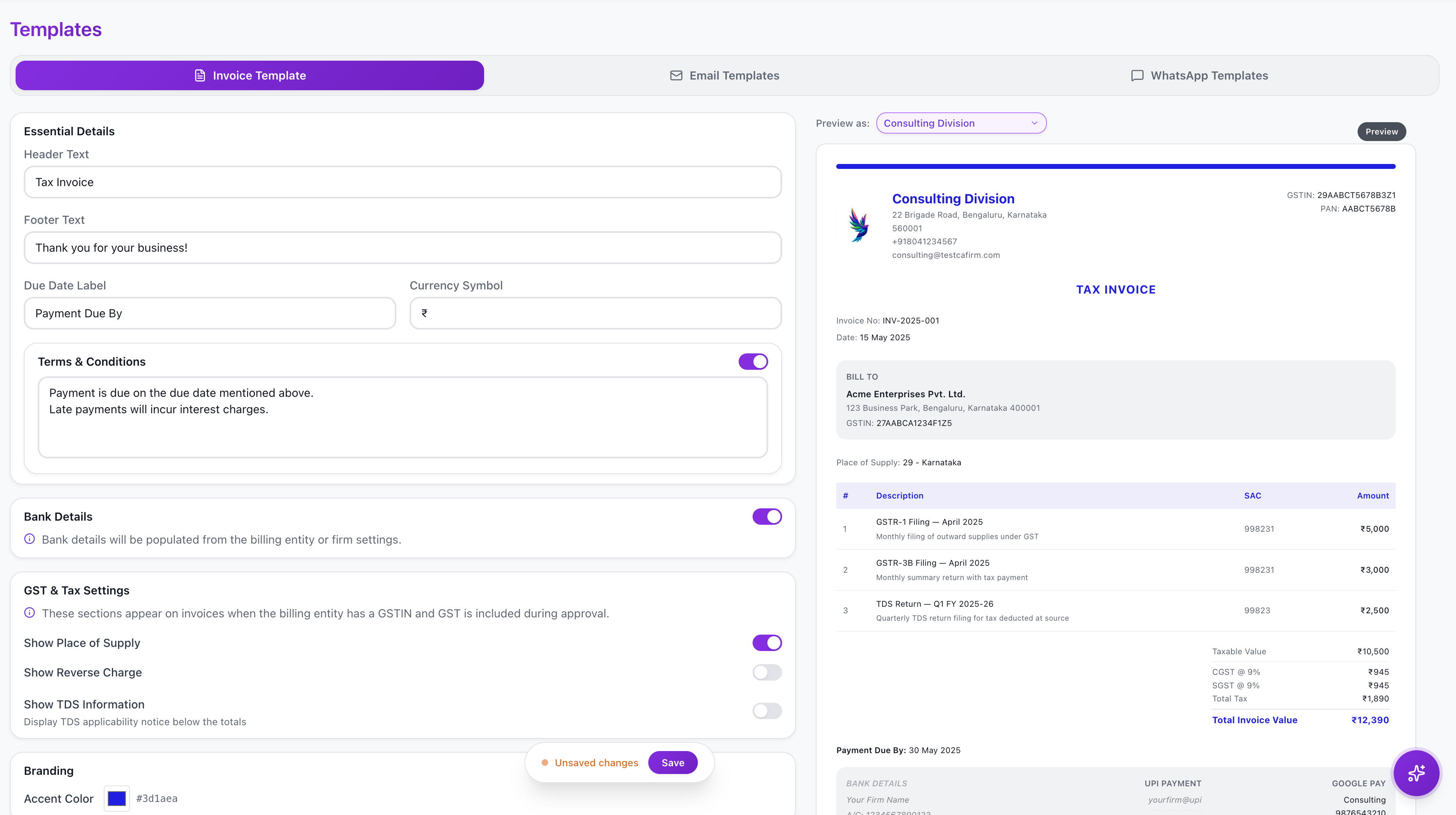Click the Place of Supply 29 - Karnataka text
The image size is (1456, 815).
click(x=898, y=462)
